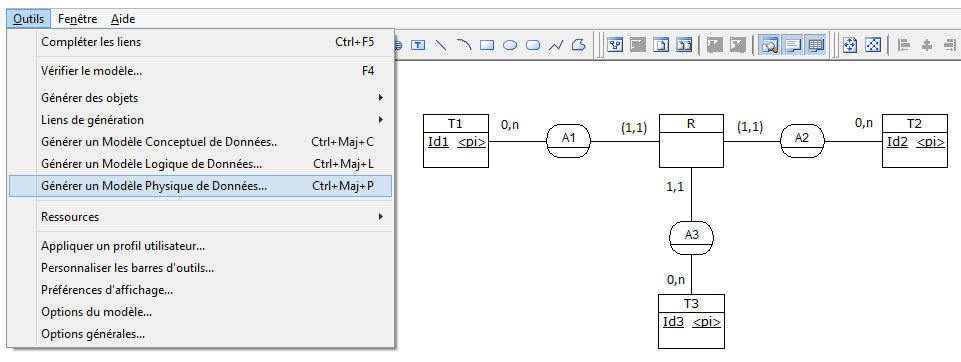Click the Id2 identifier attribute

click(898, 142)
